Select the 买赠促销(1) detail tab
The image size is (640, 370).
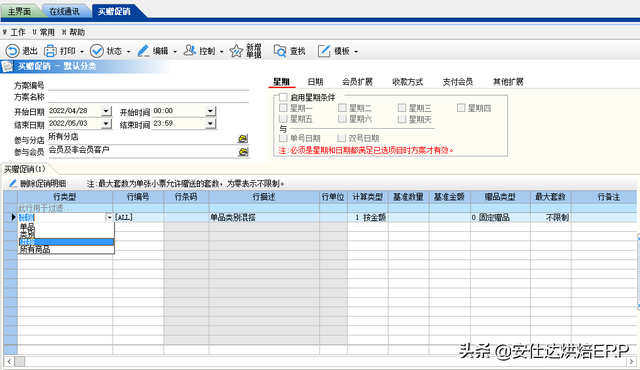pyautogui.click(x=25, y=169)
